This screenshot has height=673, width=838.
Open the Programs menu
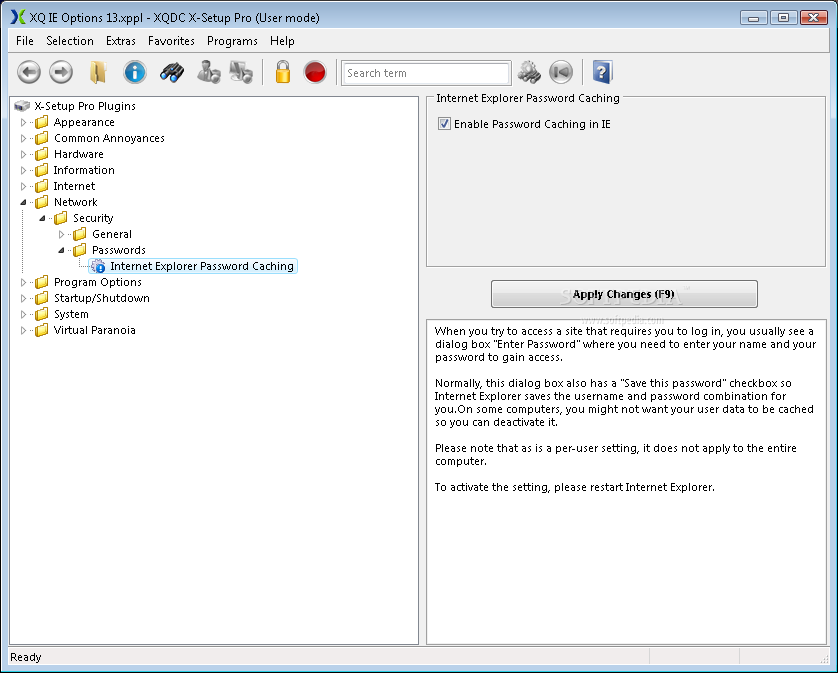(x=232, y=41)
